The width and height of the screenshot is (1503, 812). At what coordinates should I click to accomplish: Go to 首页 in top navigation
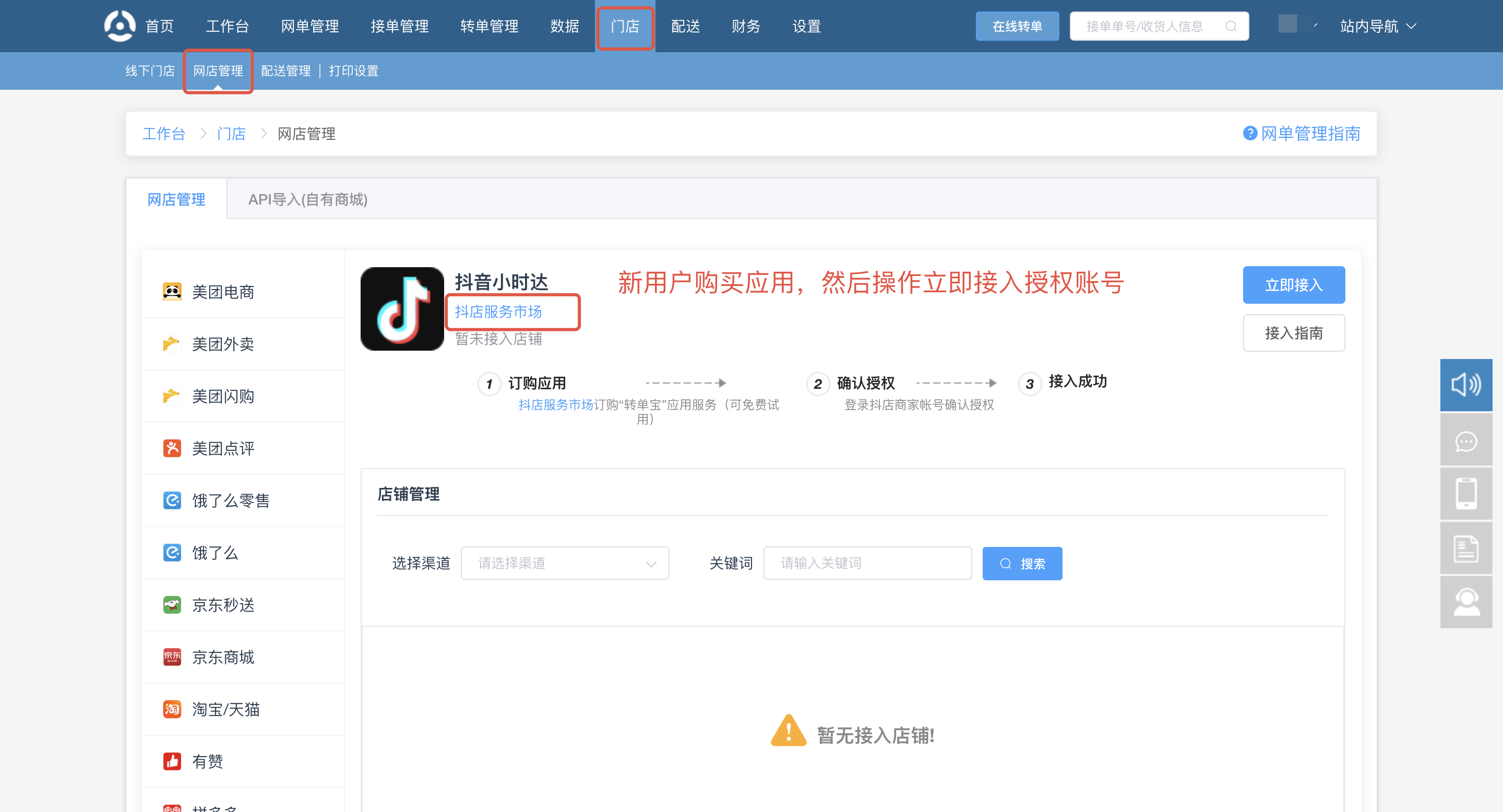pyautogui.click(x=159, y=26)
